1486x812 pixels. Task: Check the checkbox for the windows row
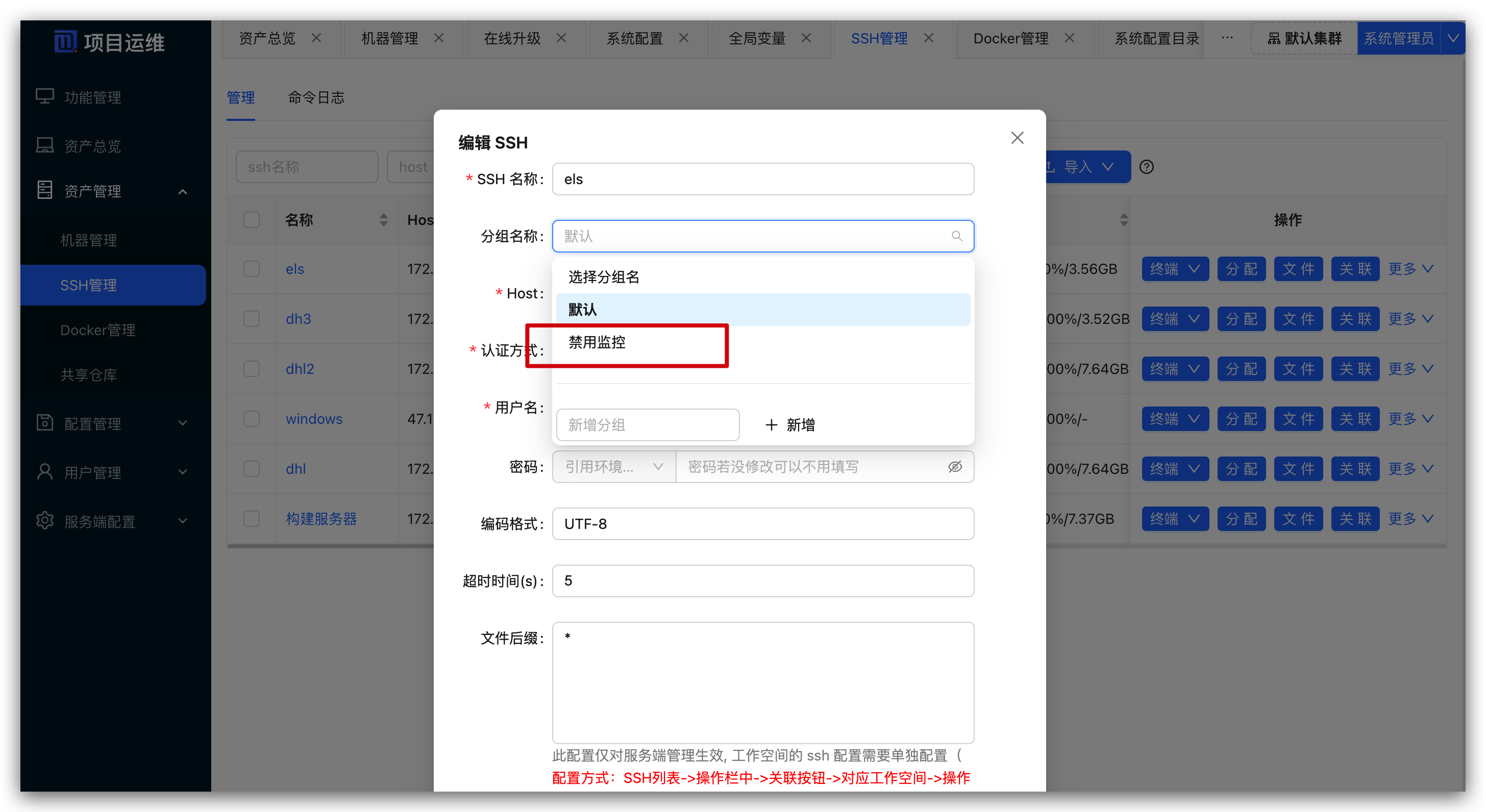coord(251,419)
